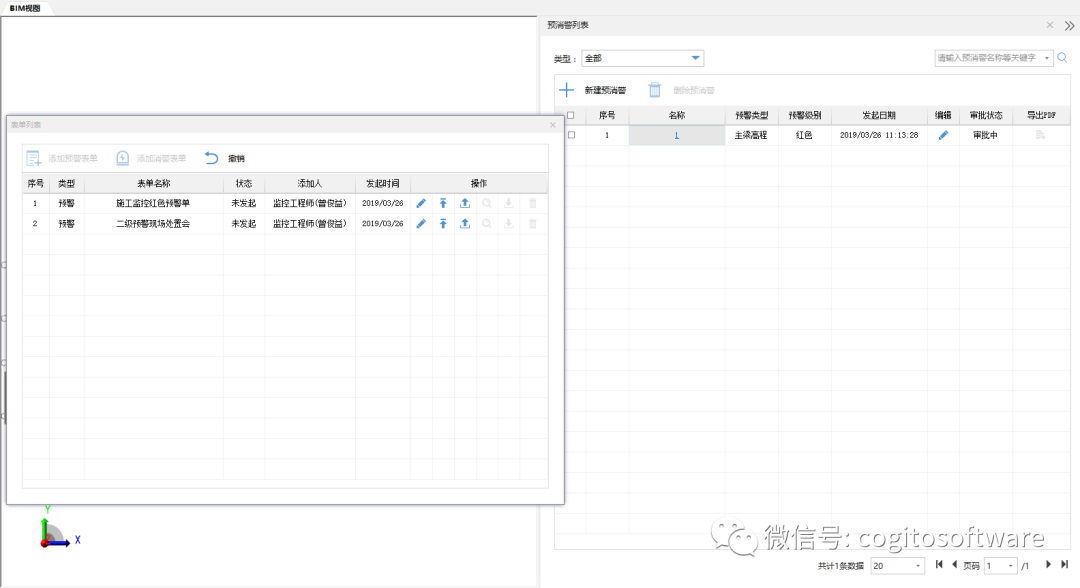Collapse 预消警列表 panel with double chevron
The width and height of the screenshot is (1080, 588).
point(1069,26)
